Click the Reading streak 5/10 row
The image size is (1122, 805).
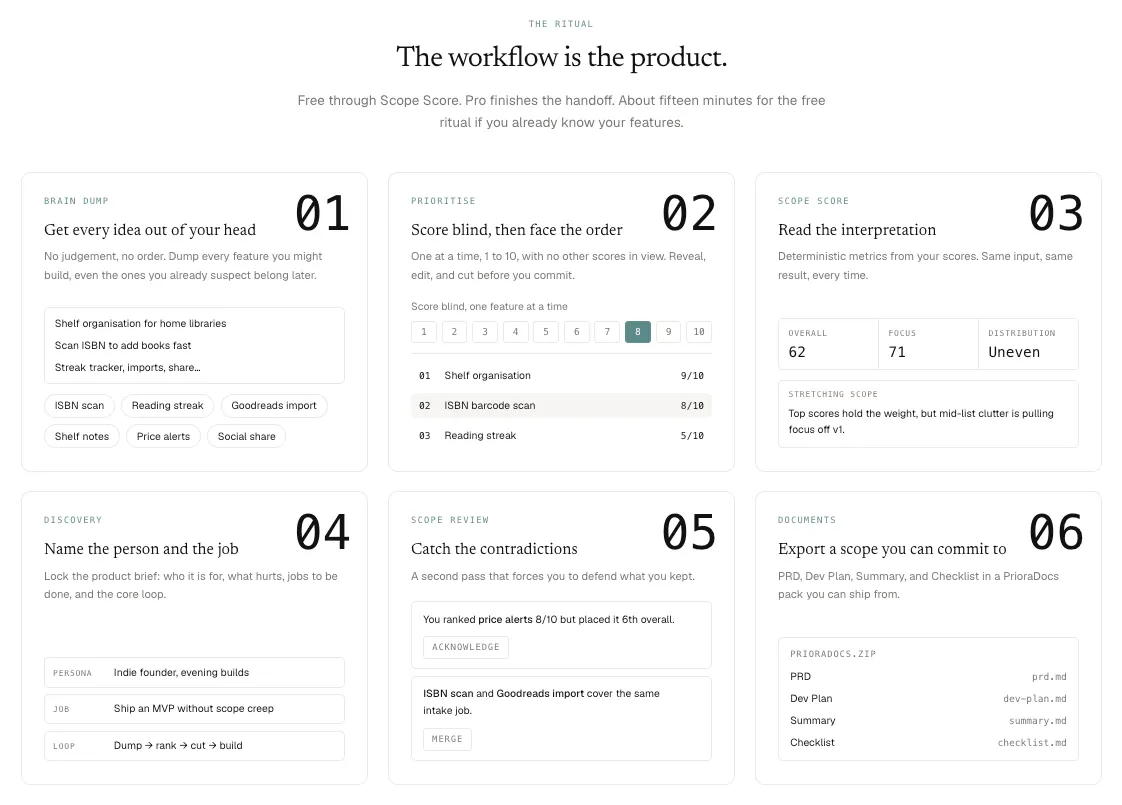[x=561, y=436]
